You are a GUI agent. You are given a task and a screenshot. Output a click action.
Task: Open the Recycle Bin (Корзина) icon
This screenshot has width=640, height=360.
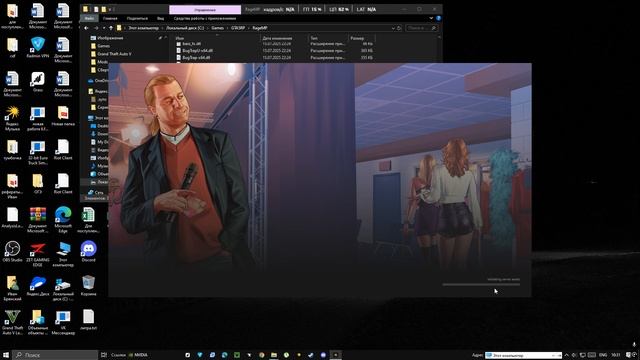tap(88, 285)
